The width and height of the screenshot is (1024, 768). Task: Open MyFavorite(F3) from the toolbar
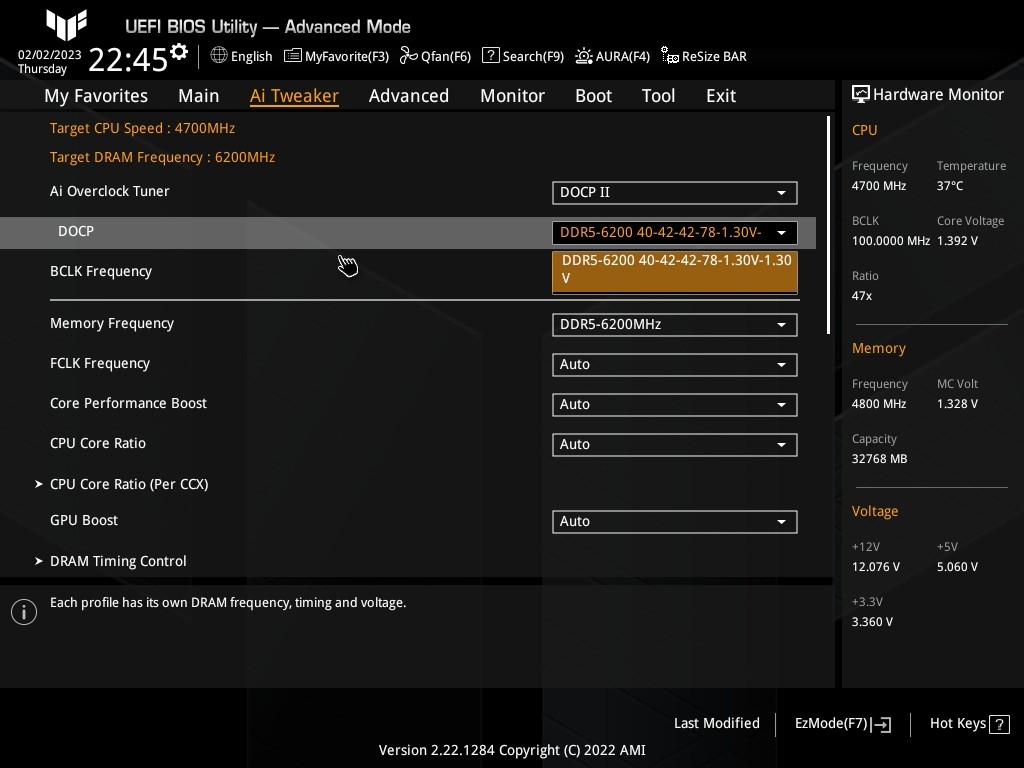[336, 56]
